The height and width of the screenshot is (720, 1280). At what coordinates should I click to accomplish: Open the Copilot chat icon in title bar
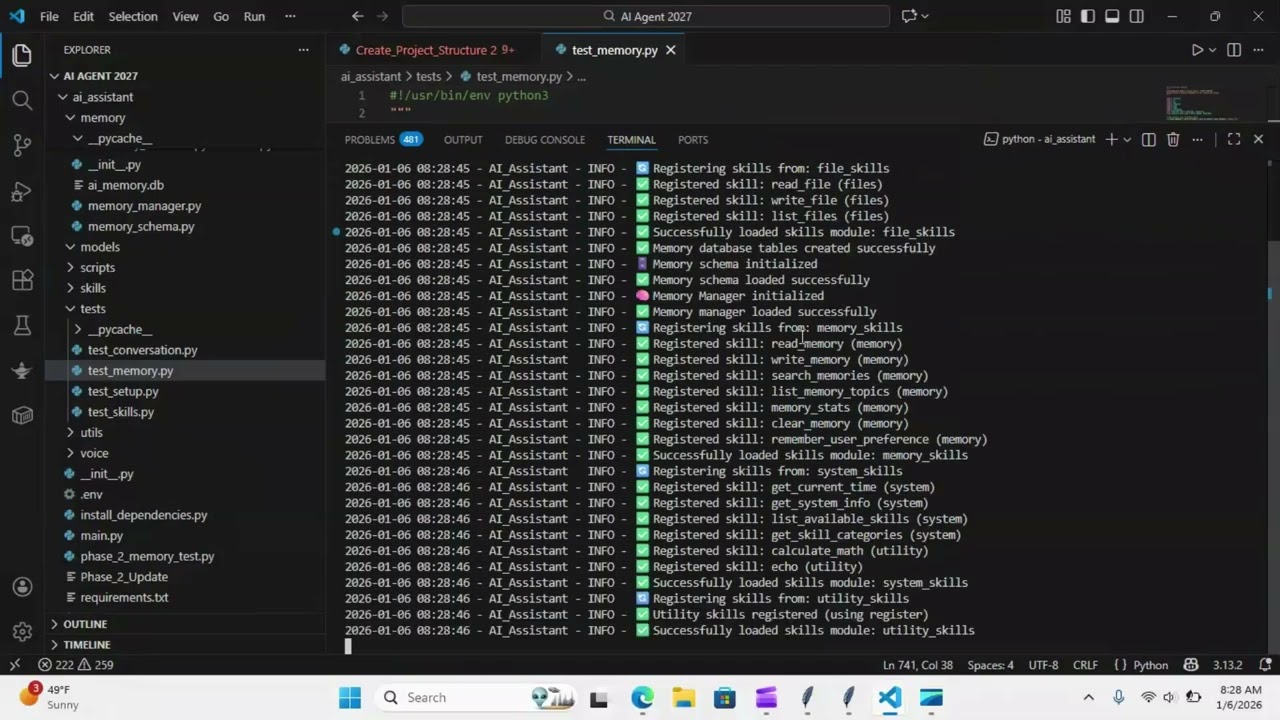909,16
